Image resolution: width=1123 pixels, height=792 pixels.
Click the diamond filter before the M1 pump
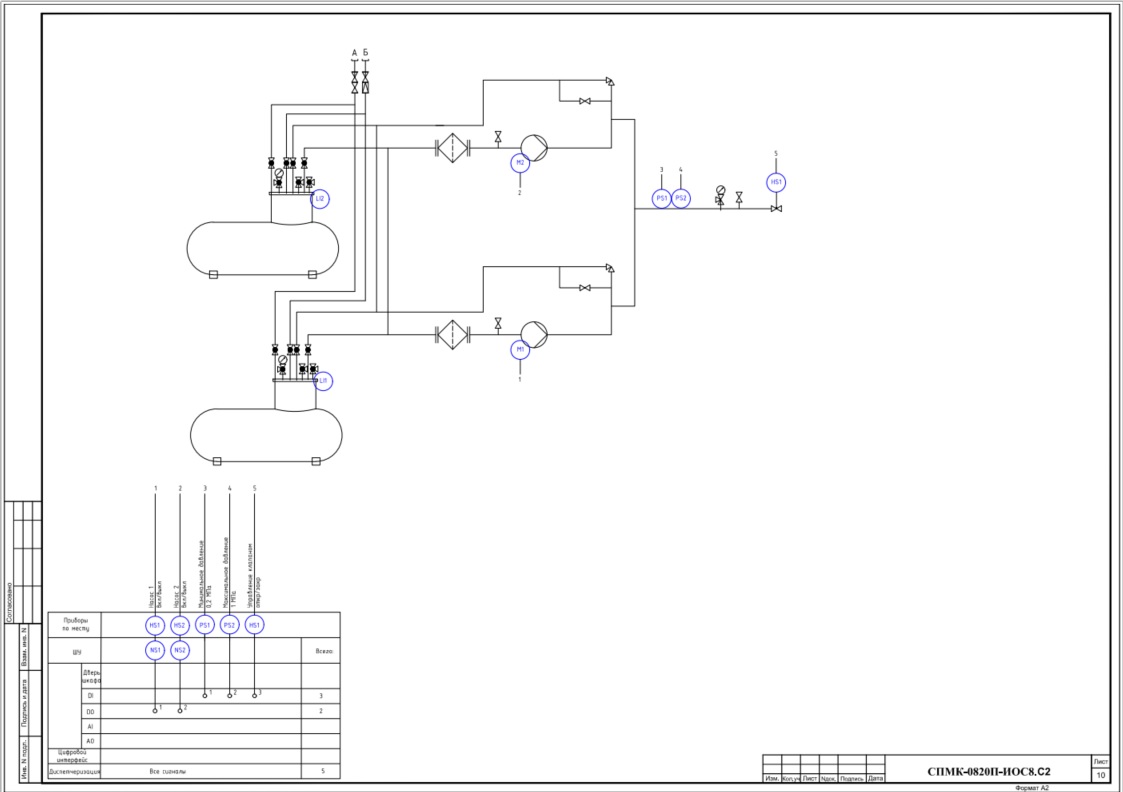point(453,334)
